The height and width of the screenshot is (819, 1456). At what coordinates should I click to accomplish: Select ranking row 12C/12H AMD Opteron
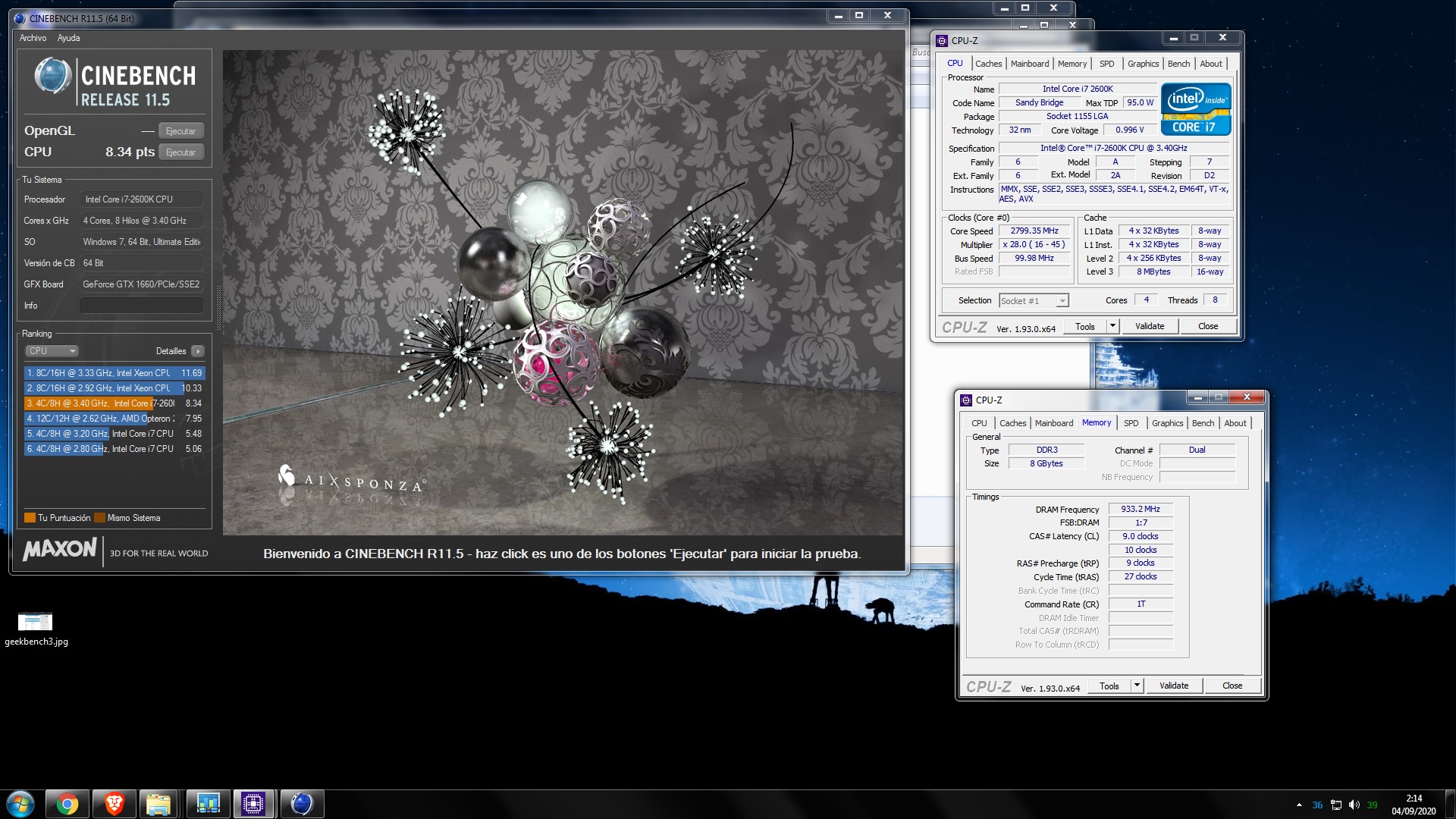pyautogui.click(x=115, y=419)
